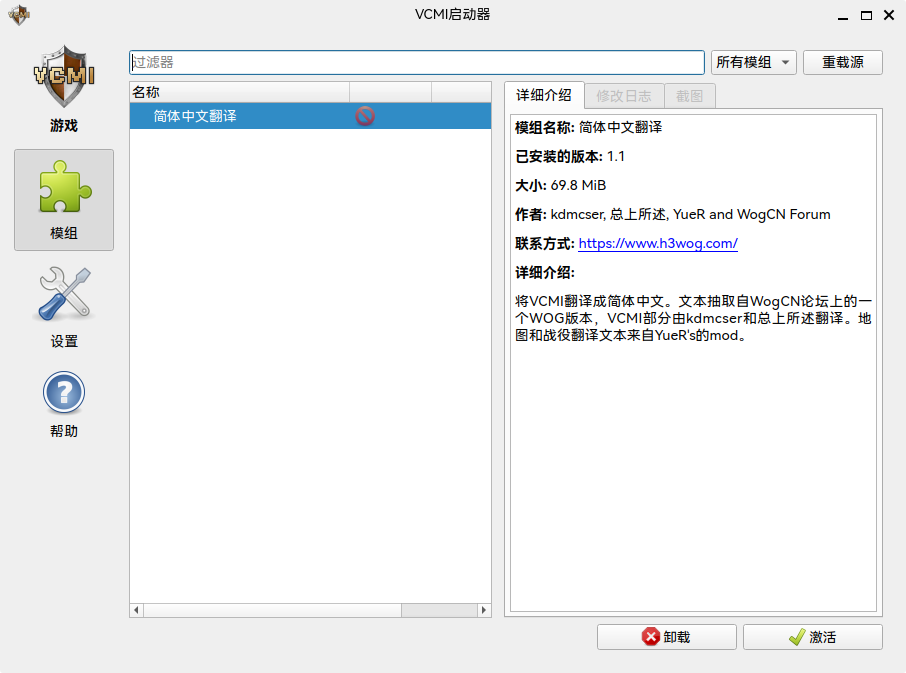The image size is (906, 673).
Task: Select the 简体中文翻译 mod row
Action: coord(310,116)
